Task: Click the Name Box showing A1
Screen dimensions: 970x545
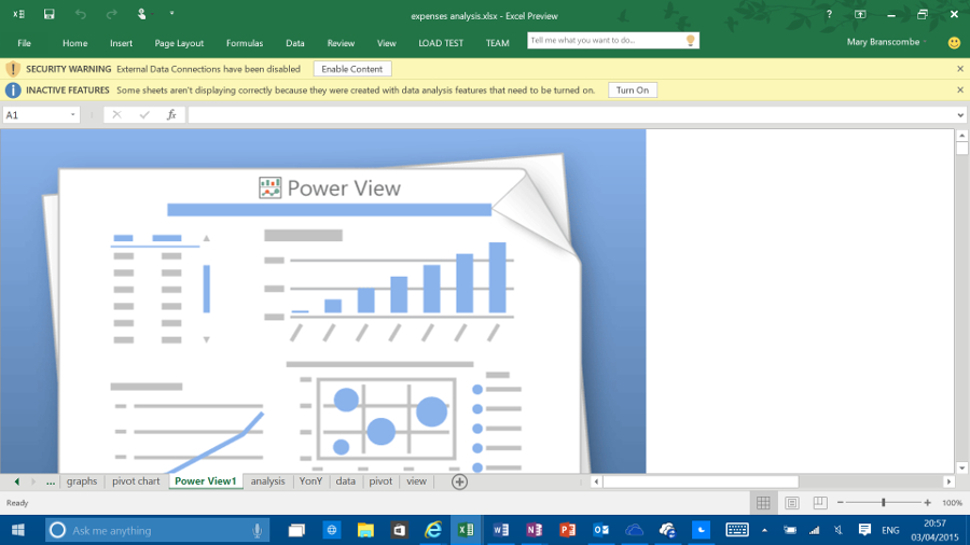Action: pos(35,115)
